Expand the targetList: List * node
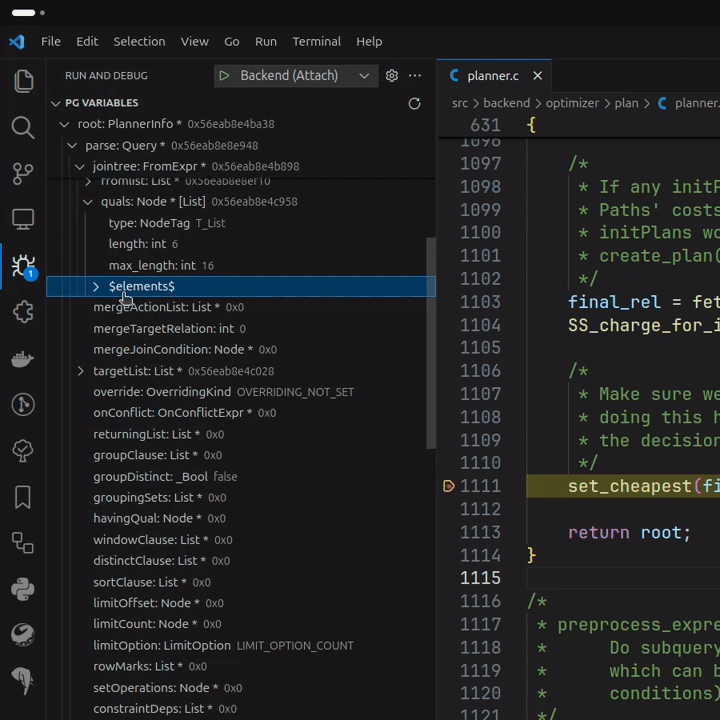Viewport: 720px width, 720px height. (x=81, y=371)
